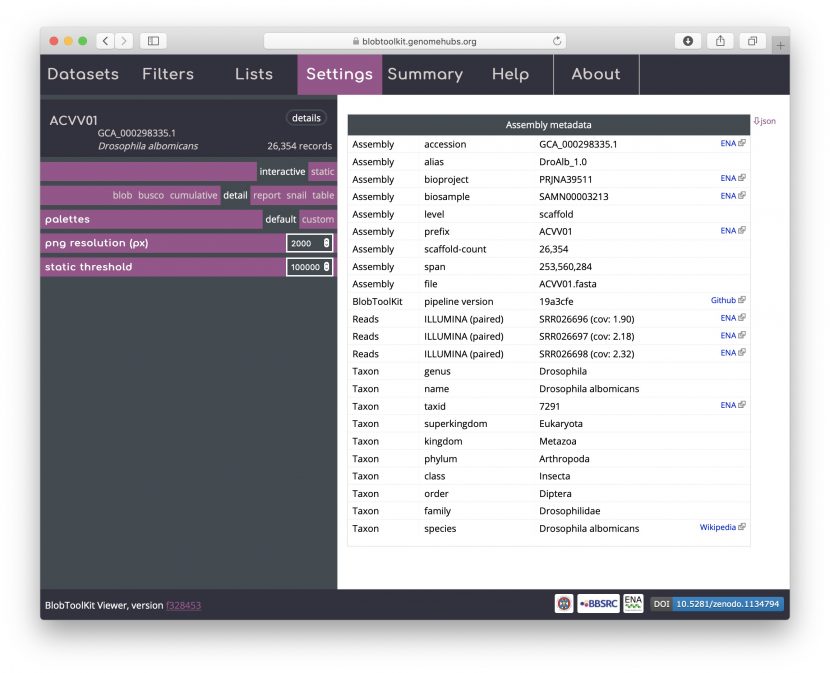Click the Safari share icon in the toolbar
Viewport: 830px width, 673px height.
[x=720, y=41]
